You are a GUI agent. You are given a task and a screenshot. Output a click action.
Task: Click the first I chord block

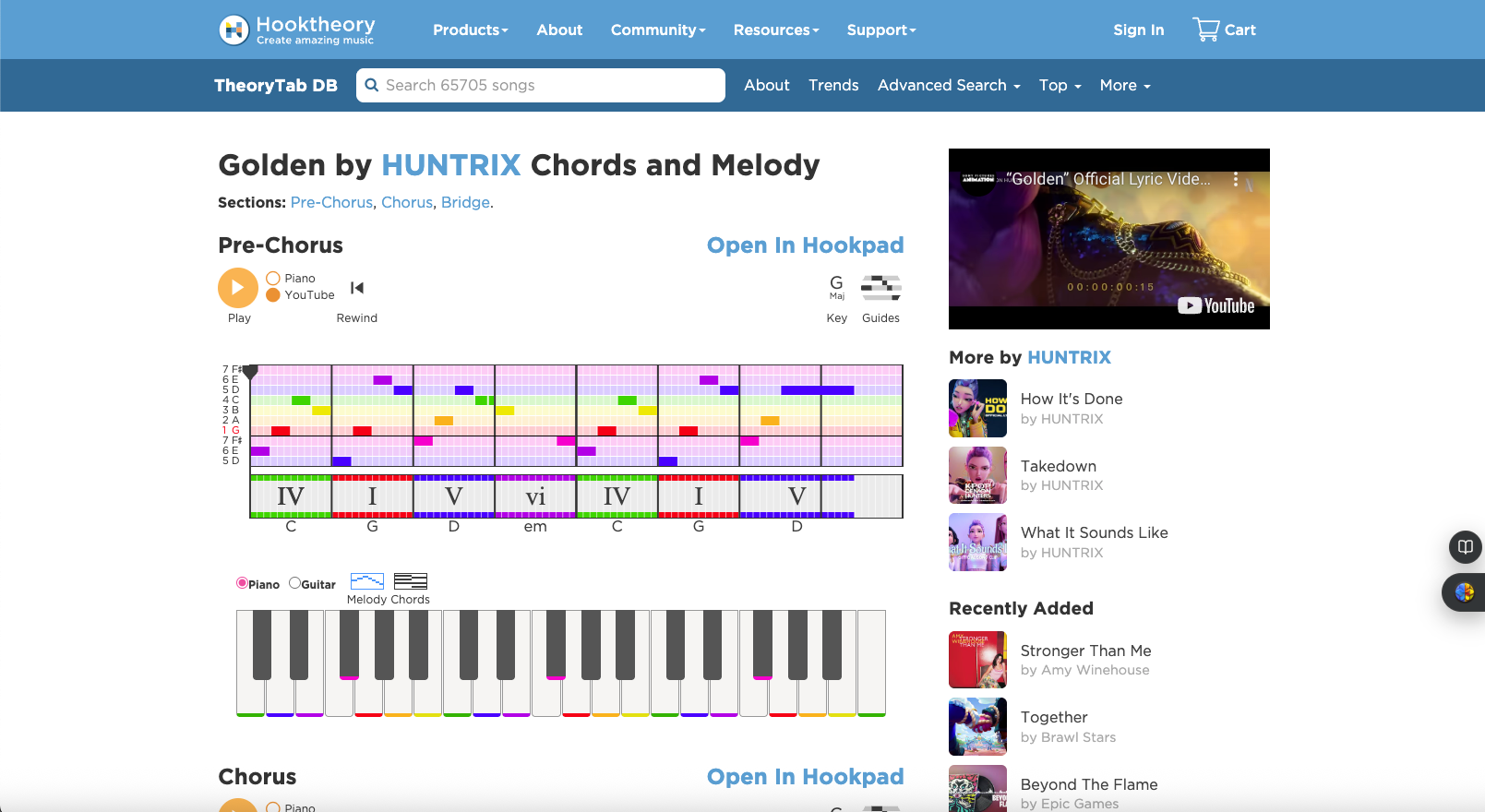372,496
